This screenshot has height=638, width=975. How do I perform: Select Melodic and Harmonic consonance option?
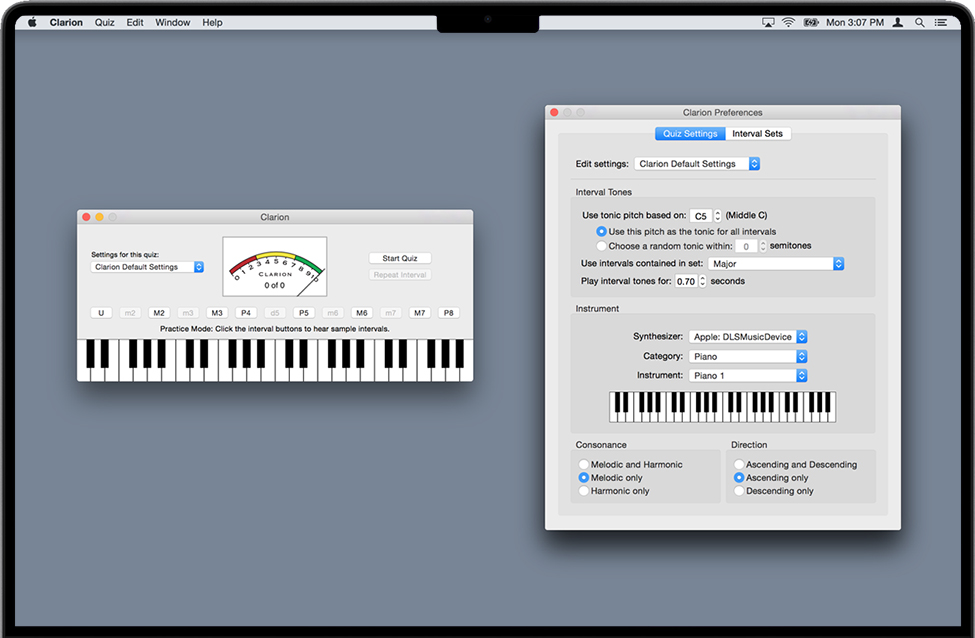pos(585,464)
